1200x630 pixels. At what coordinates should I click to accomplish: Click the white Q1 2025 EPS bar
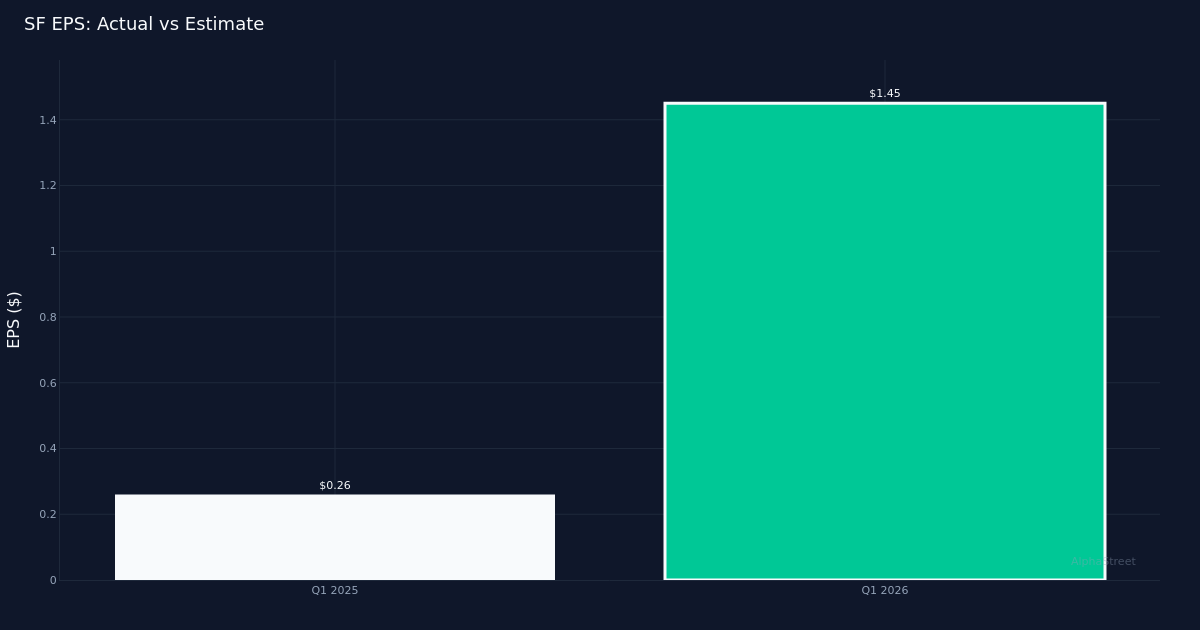tap(335, 537)
